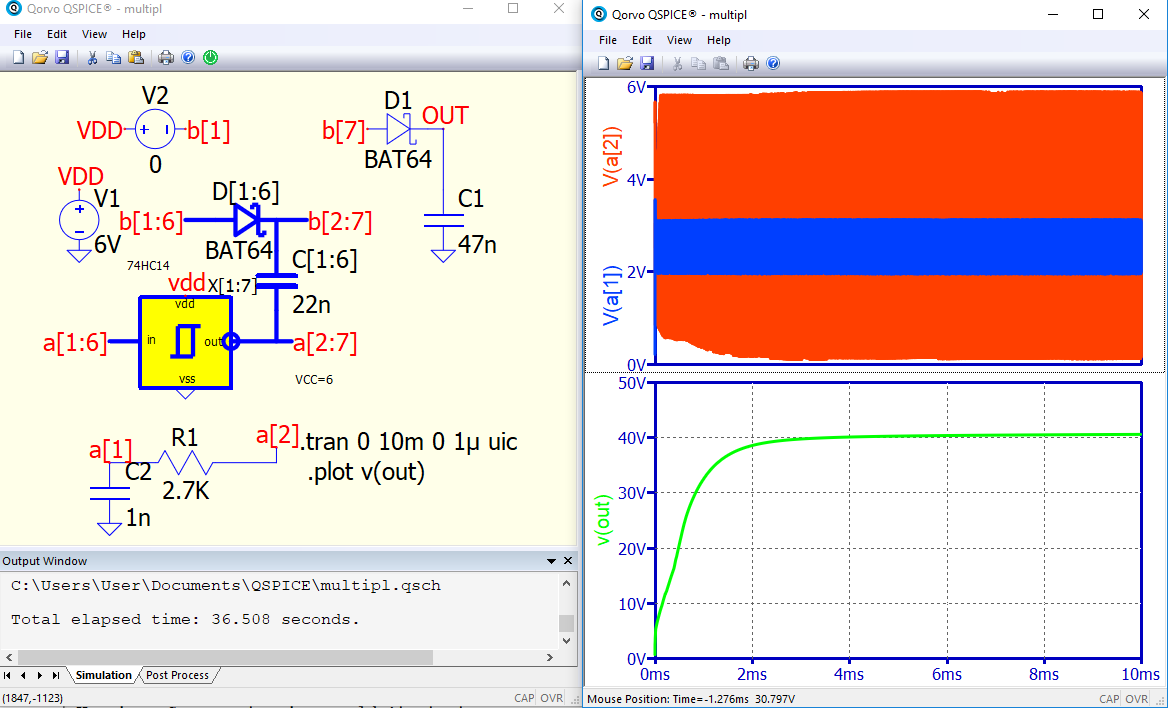Click Print icon in the schematic toolbar
The image size is (1168, 708).
(x=166, y=57)
